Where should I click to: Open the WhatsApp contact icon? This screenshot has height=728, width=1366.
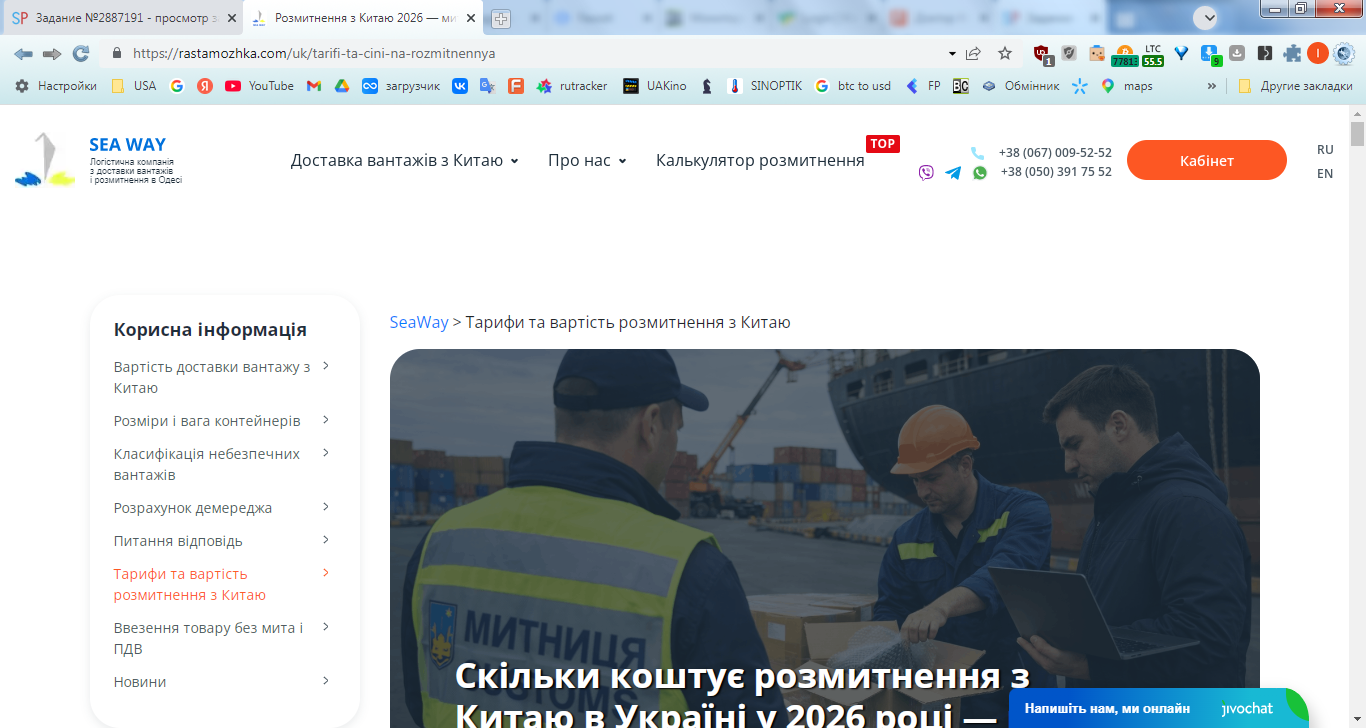click(980, 172)
